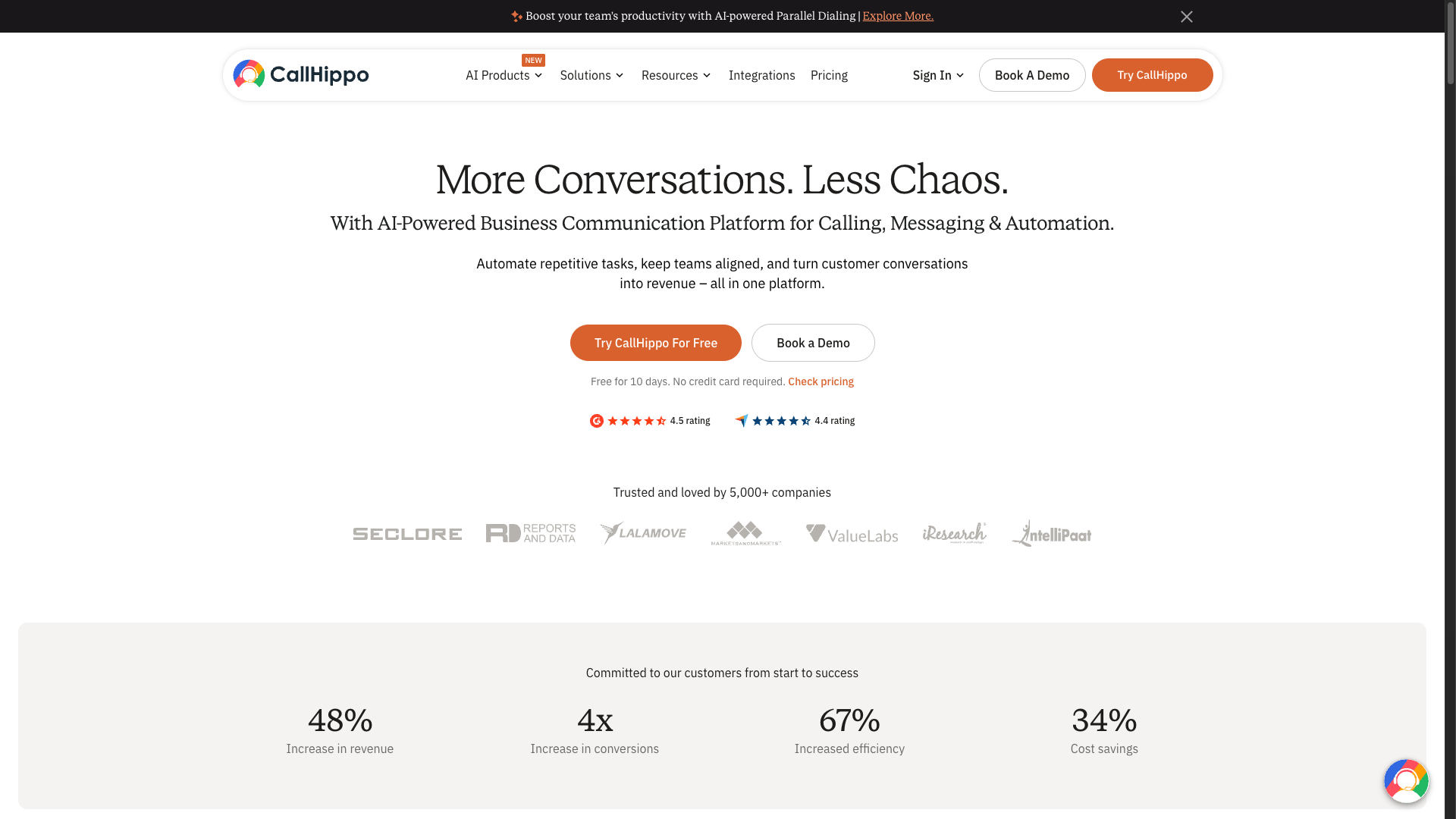The image size is (1456, 819).
Task: Open the chat widget bubble
Action: (1406, 780)
